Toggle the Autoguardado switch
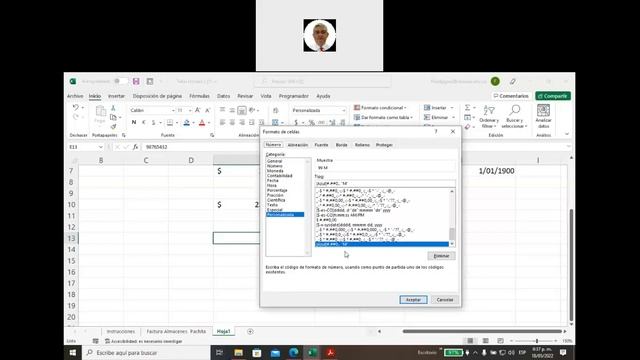Screen dimensions: 640x360 [121, 81]
